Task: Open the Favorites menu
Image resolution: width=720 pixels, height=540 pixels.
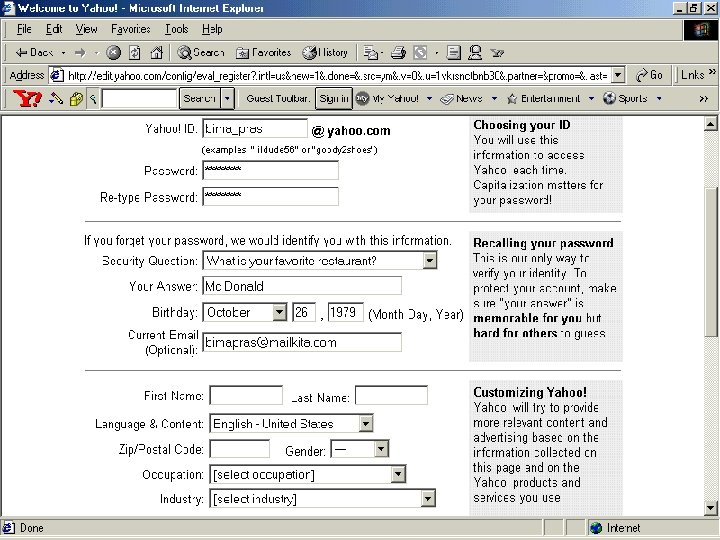Action: point(131,29)
